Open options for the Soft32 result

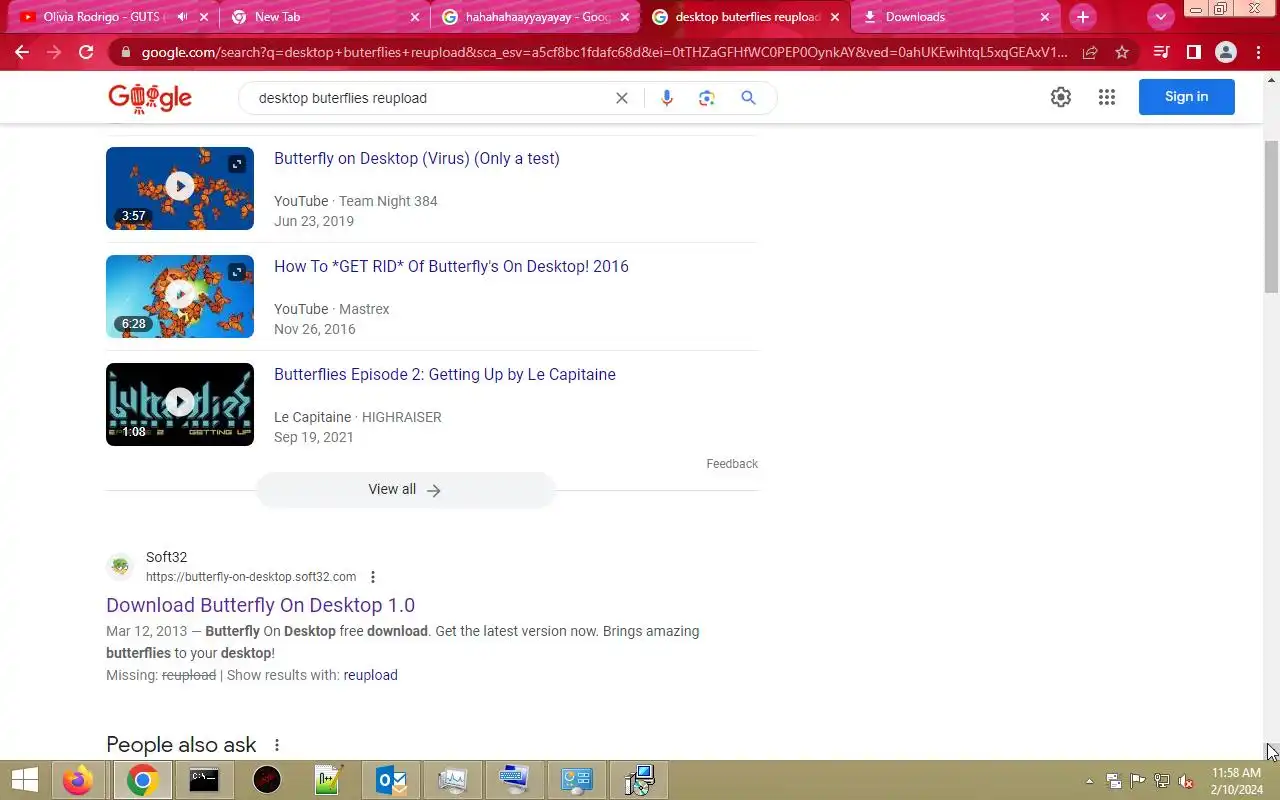point(373,577)
